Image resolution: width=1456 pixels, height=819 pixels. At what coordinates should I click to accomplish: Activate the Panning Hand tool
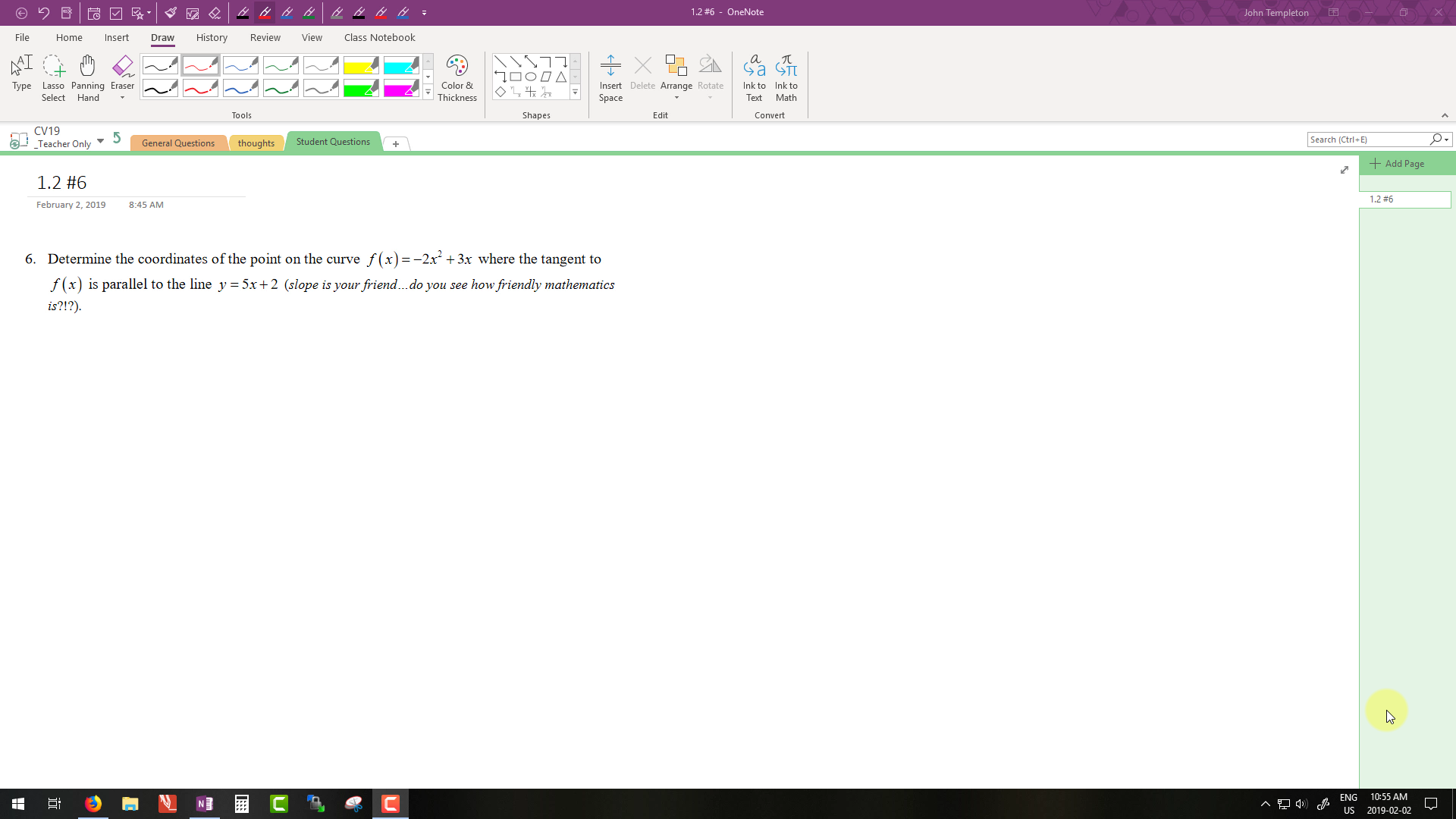point(88,77)
